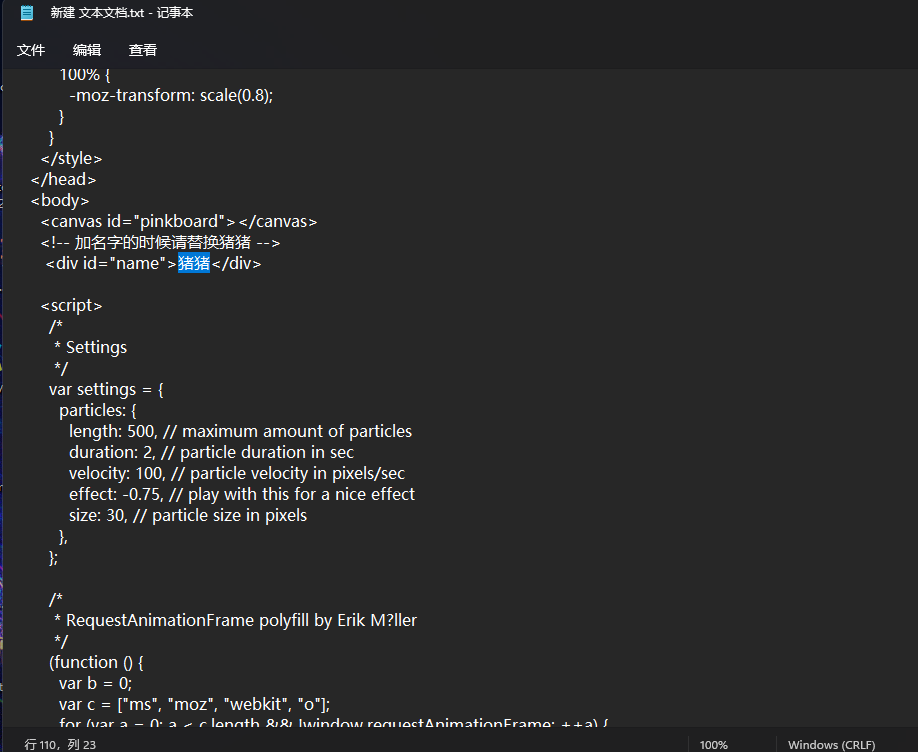This screenshot has height=752, width=918.
Task: Click the 行 110，列 23 status indicator
Action: tap(60, 745)
